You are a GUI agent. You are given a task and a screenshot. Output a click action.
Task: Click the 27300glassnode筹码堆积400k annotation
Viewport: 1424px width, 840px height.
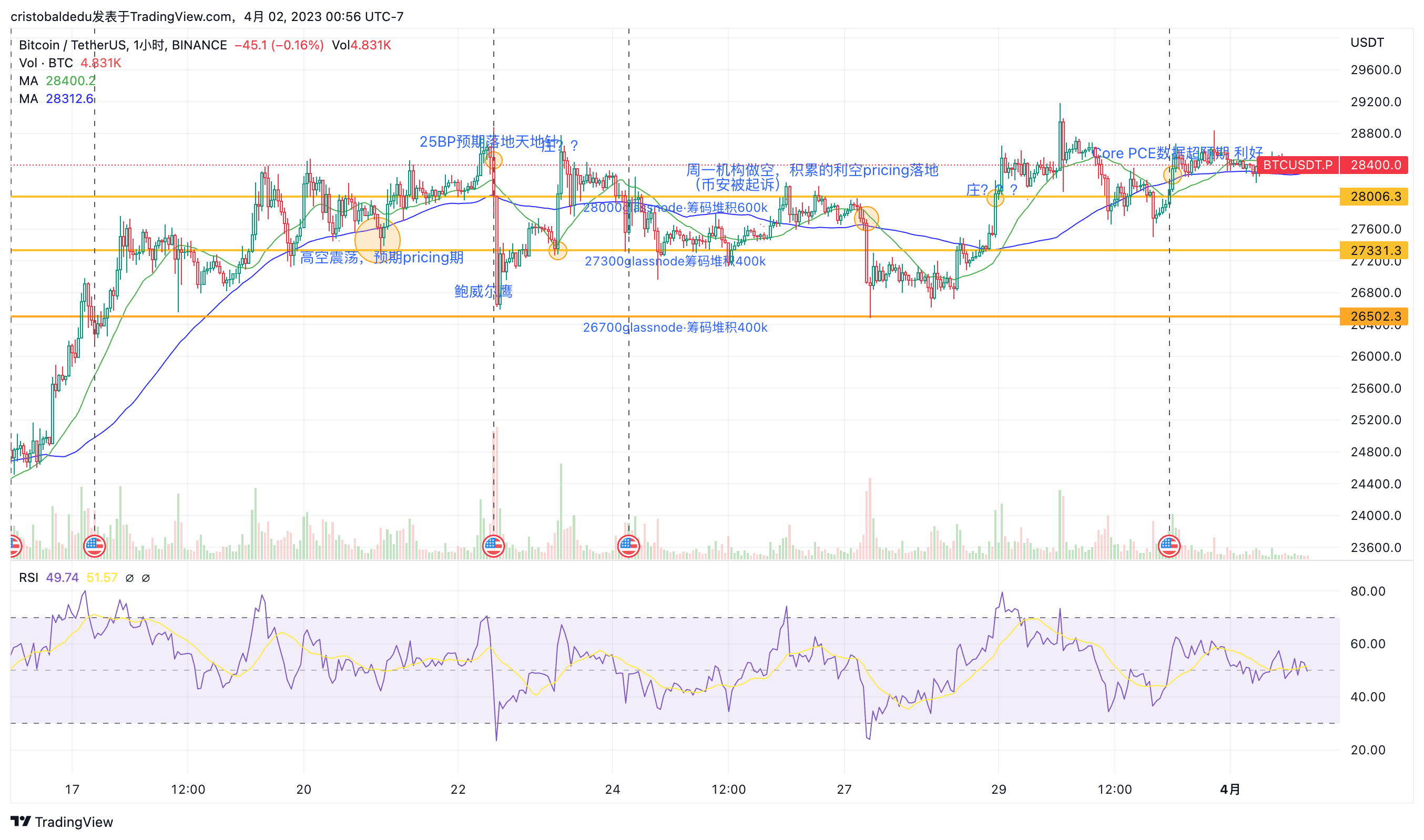(675, 261)
